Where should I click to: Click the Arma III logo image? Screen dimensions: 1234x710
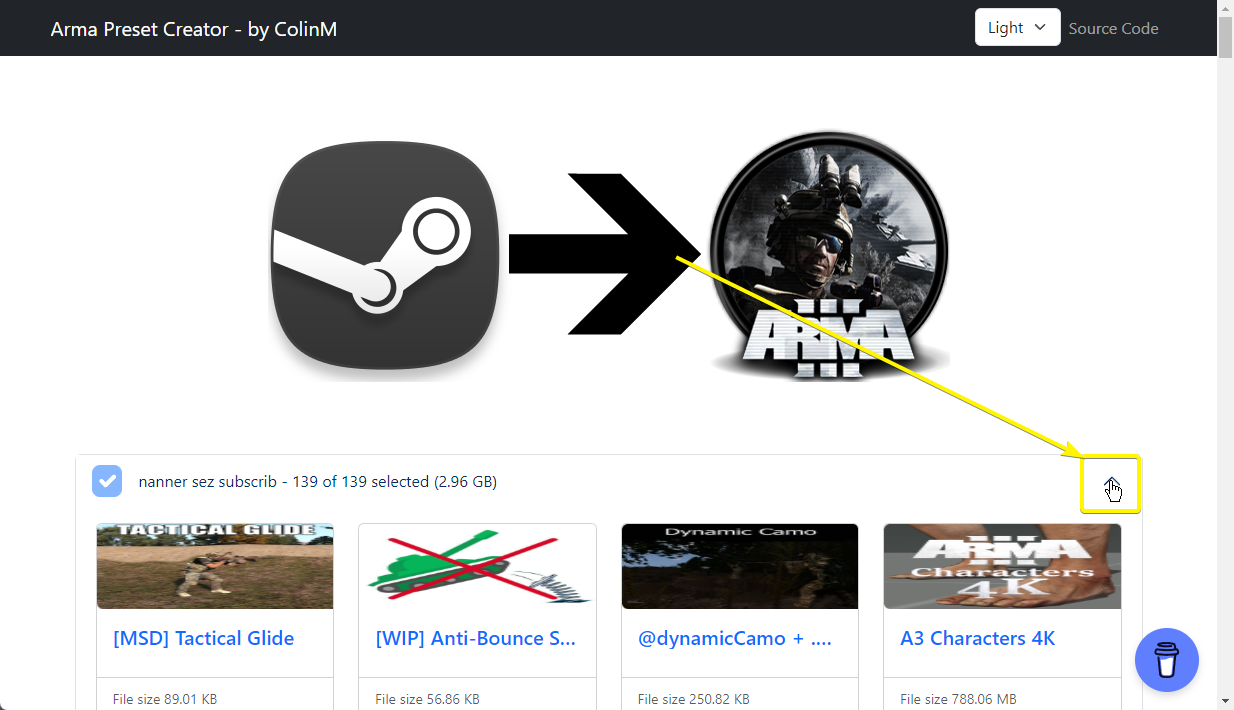(x=829, y=254)
